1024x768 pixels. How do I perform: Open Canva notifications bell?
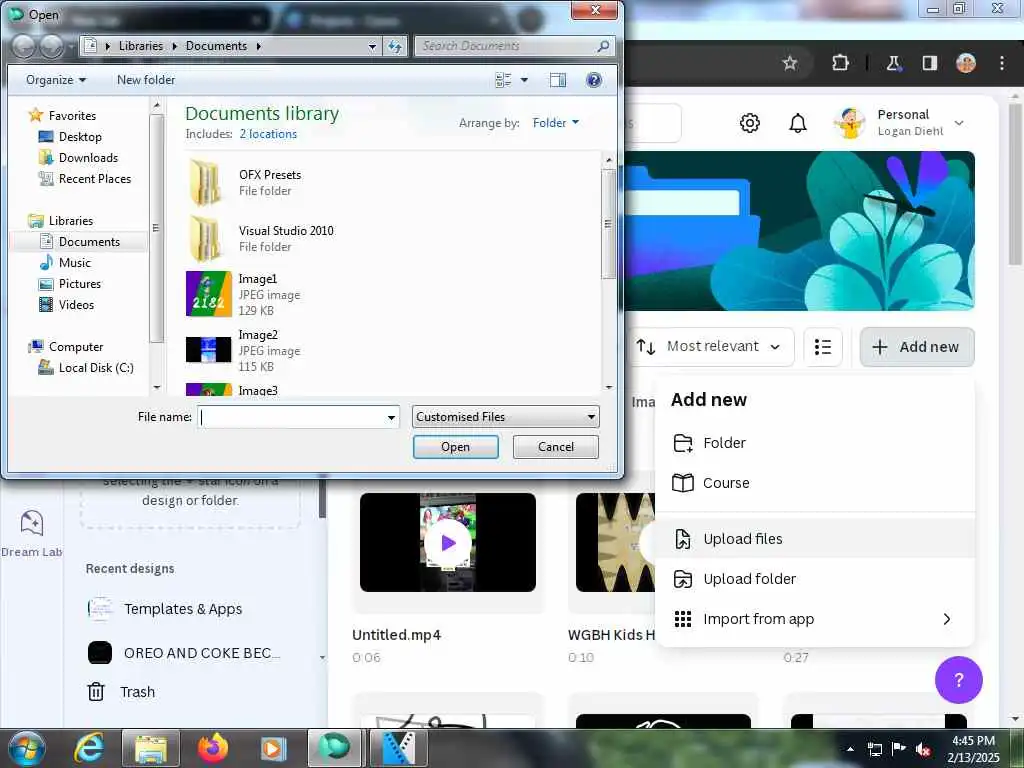tap(797, 123)
